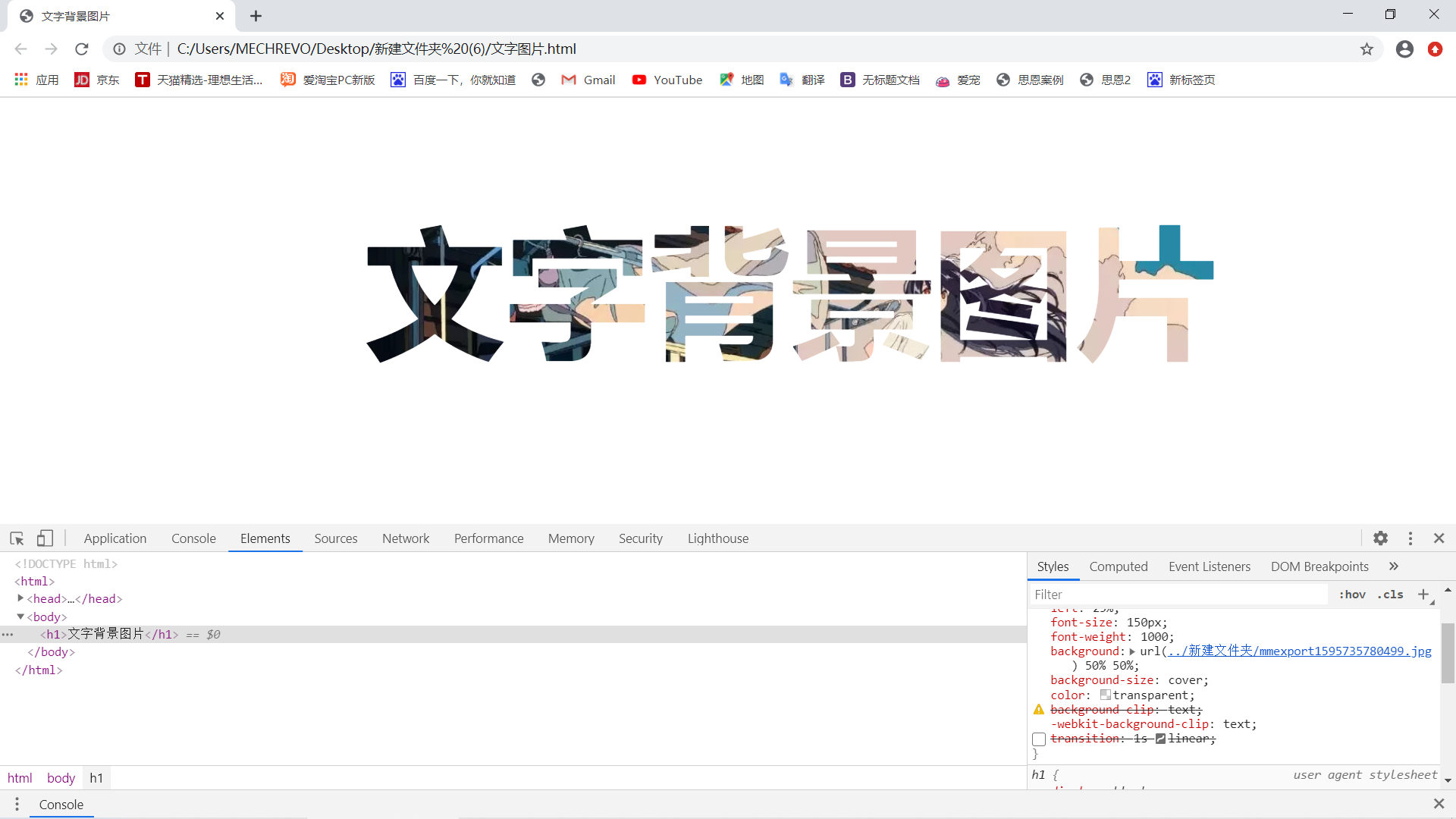Show more Styles sidebar tabs chevron
The width and height of the screenshot is (1456, 819).
(1393, 566)
